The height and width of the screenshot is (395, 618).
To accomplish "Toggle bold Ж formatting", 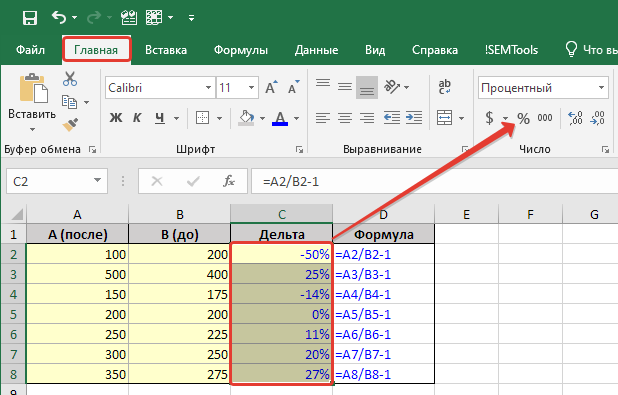I will [x=115, y=117].
